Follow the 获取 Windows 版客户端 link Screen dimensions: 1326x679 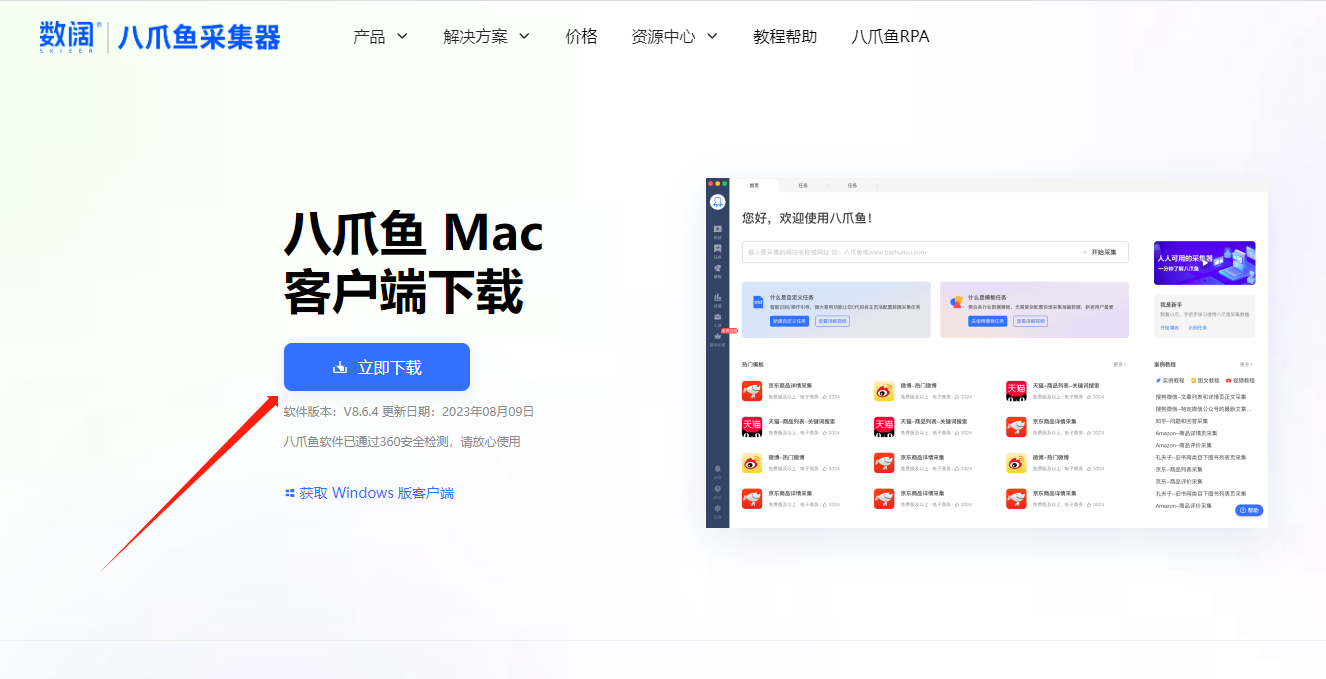(369, 493)
